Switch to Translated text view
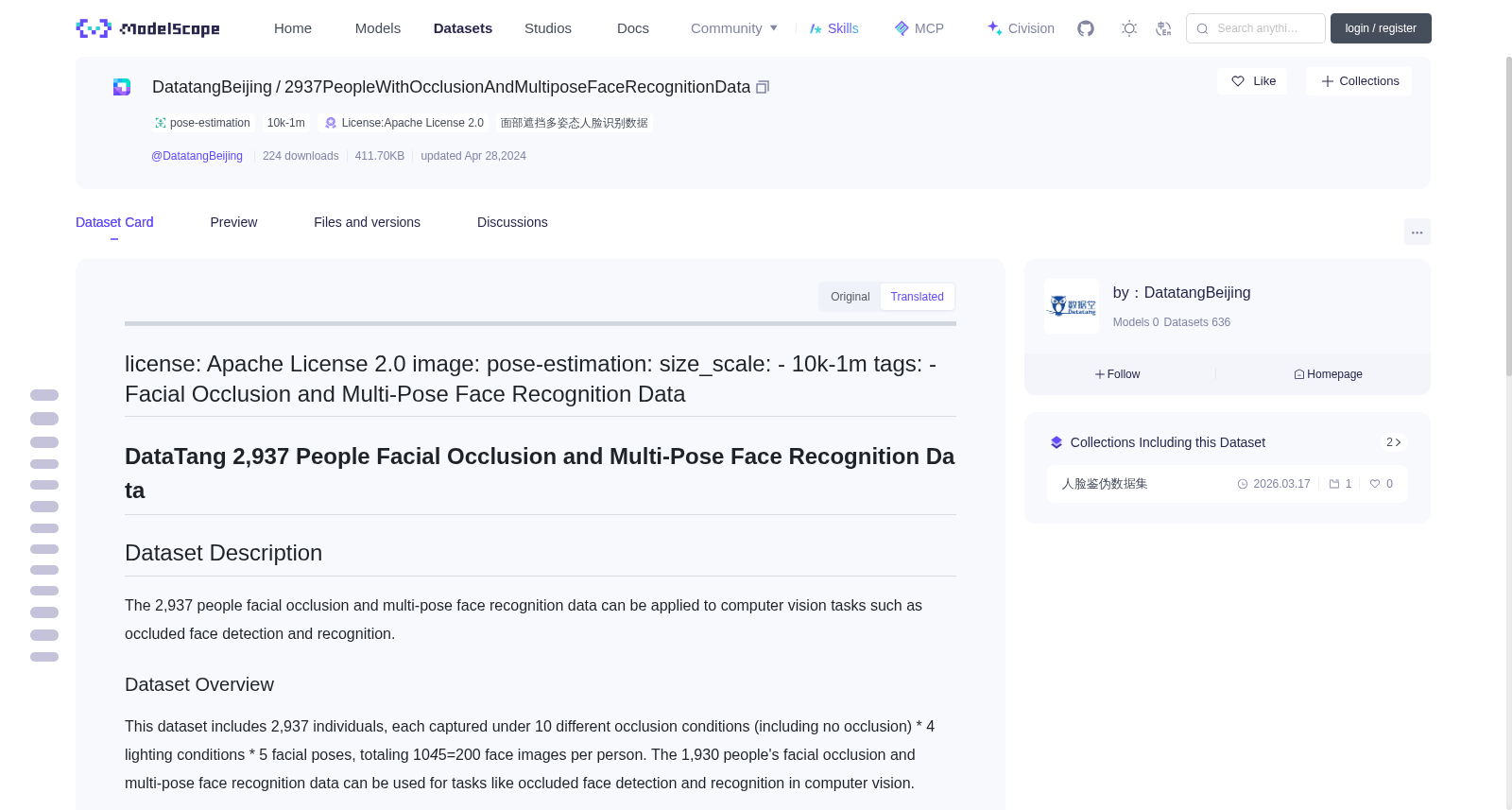The height and width of the screenshot is (810, 1512). [x=917, y=297]
